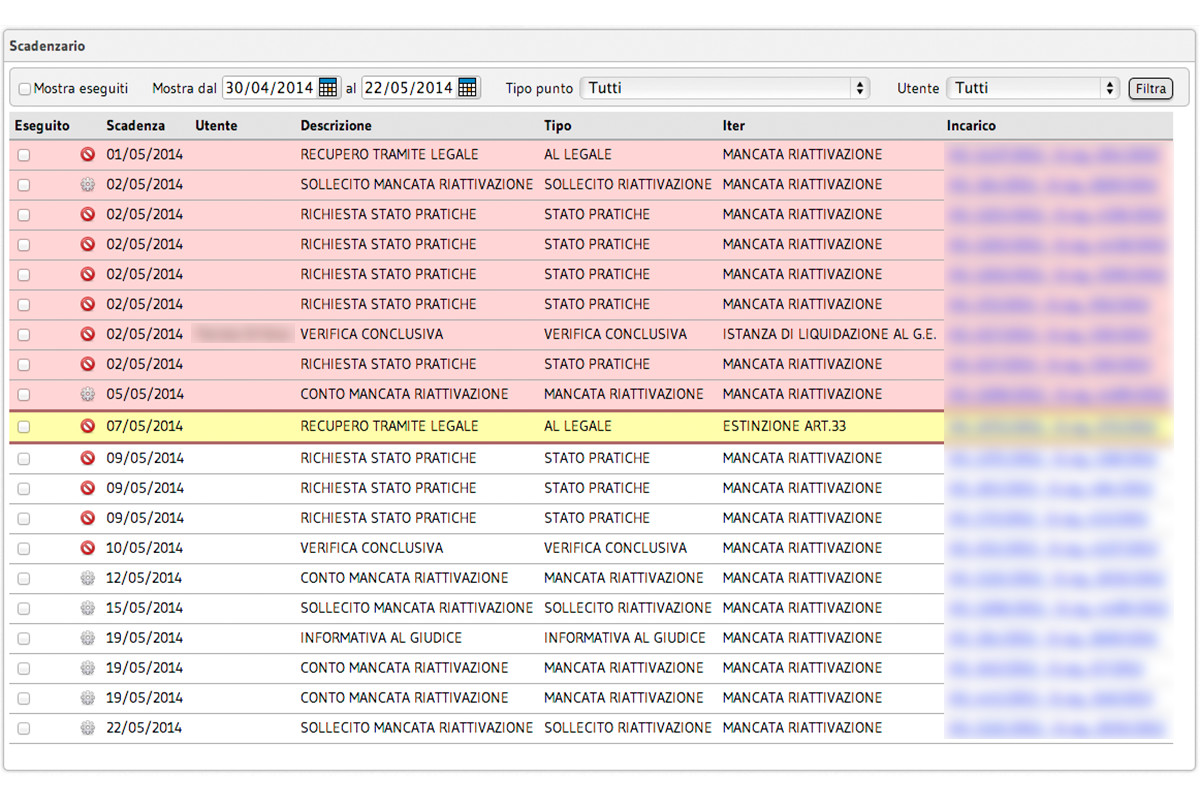
Task: Click the Tipo column header
Action: tap(558, 126)
